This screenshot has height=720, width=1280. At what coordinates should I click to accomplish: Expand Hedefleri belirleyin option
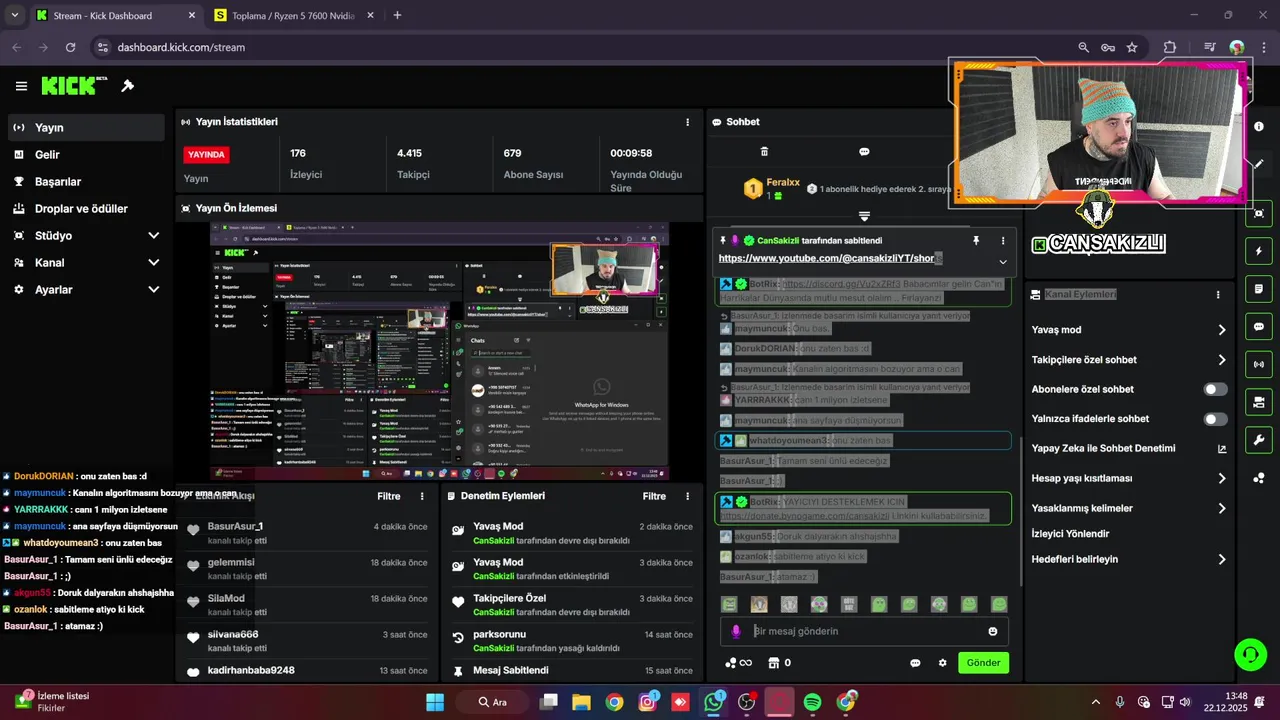pyautogui.click(x=1129, y=559)
